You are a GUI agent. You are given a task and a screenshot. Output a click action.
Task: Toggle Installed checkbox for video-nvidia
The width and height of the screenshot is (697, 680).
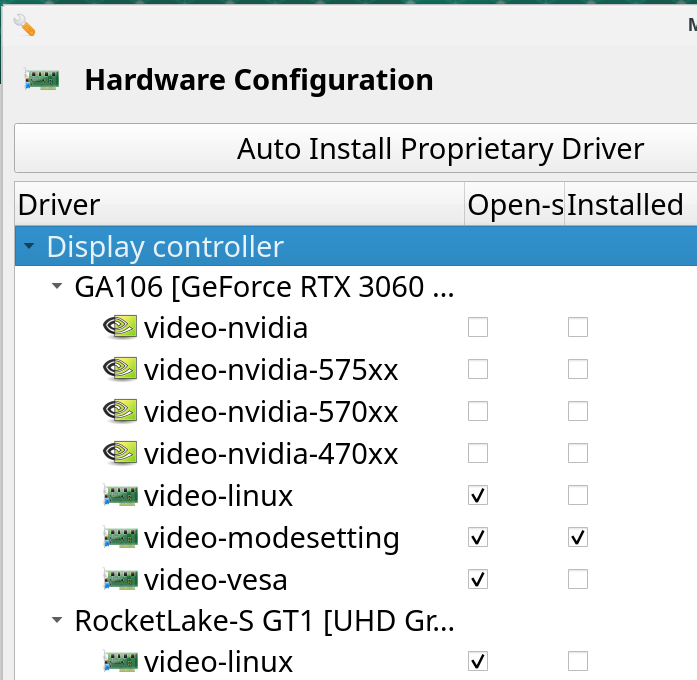[x=577, y=327]
